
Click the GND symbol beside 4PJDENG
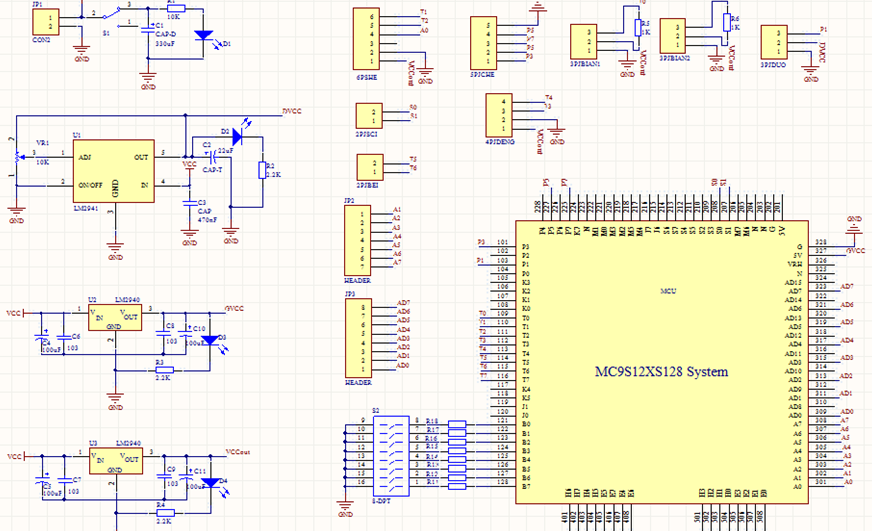[x=557, y=137]
